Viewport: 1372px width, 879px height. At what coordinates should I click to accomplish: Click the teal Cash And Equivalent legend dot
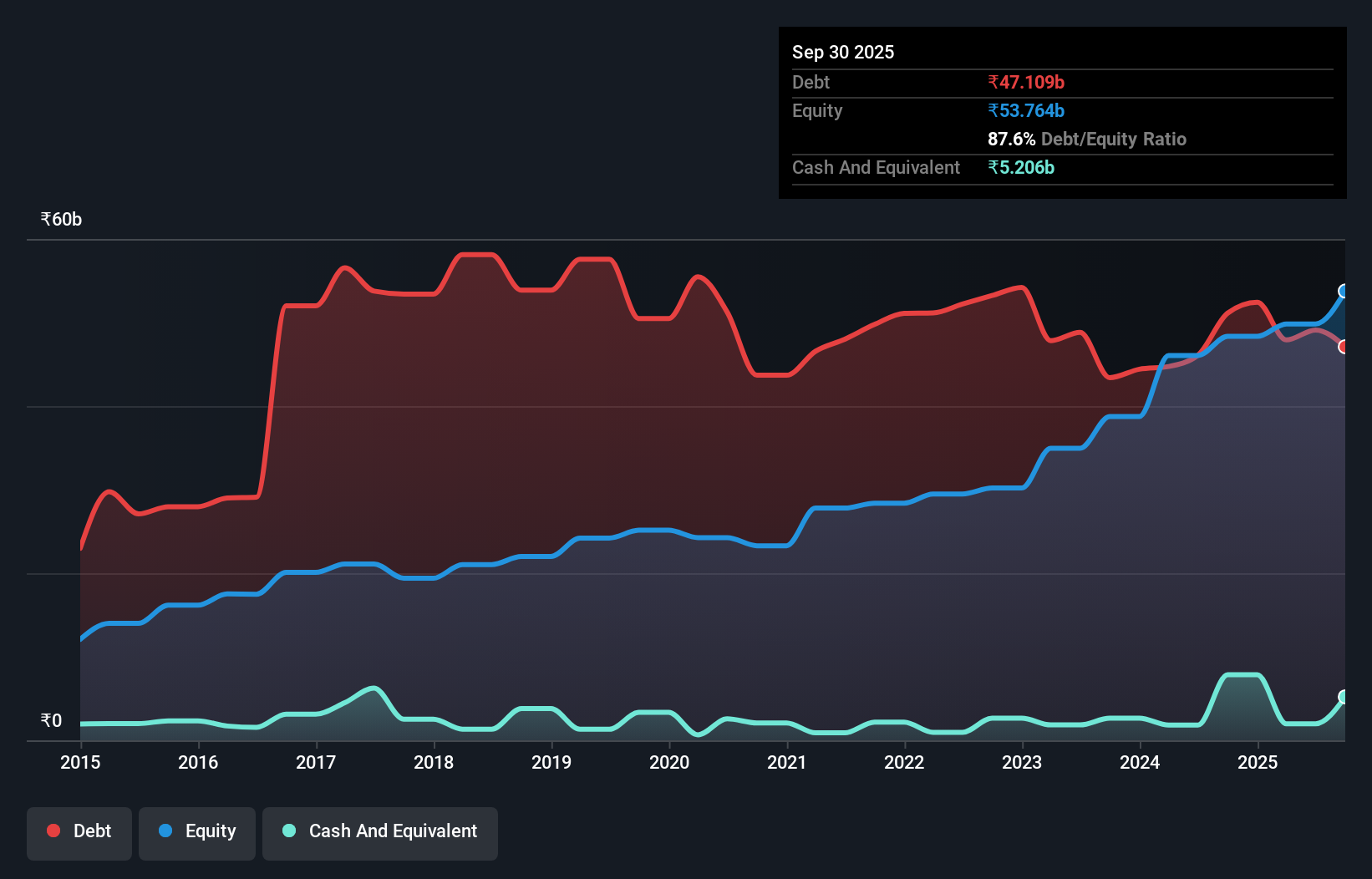[x=288, y=831]
